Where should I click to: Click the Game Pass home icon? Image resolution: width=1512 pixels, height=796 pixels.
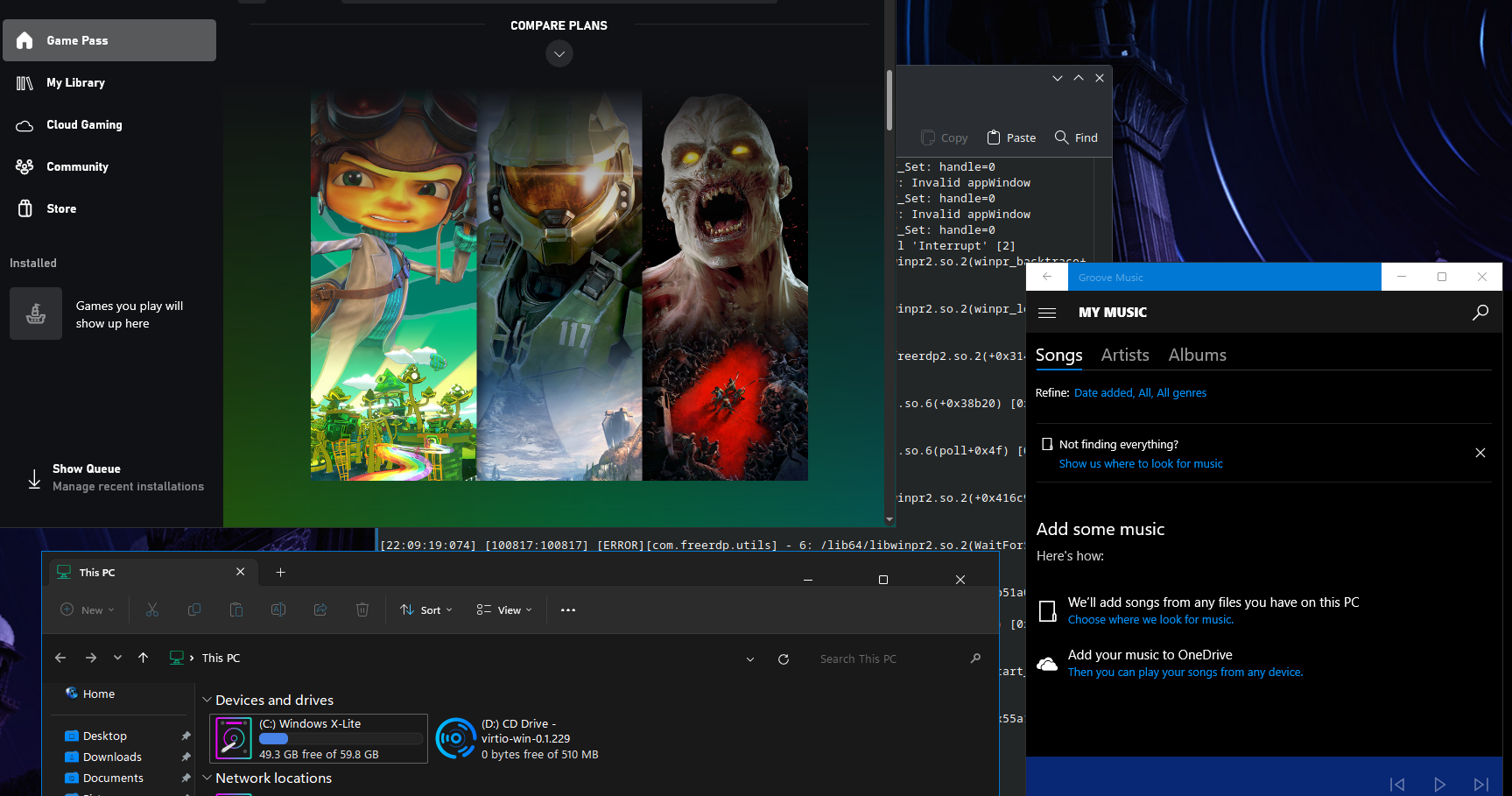click(25, 40)
